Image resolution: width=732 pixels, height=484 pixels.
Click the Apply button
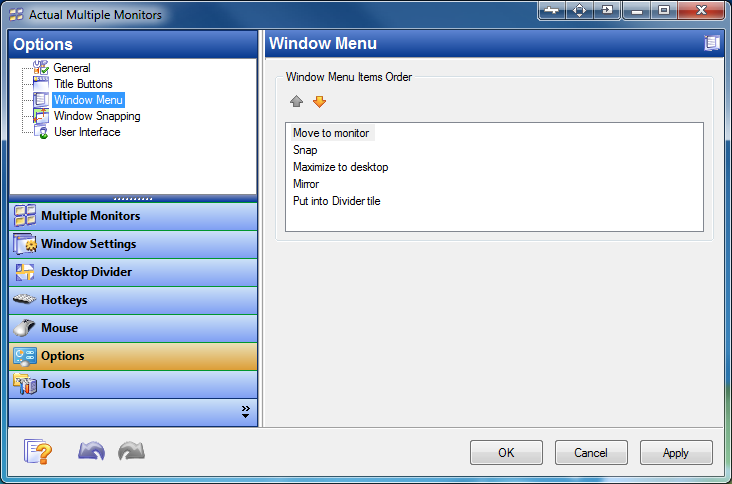[676, 453]
